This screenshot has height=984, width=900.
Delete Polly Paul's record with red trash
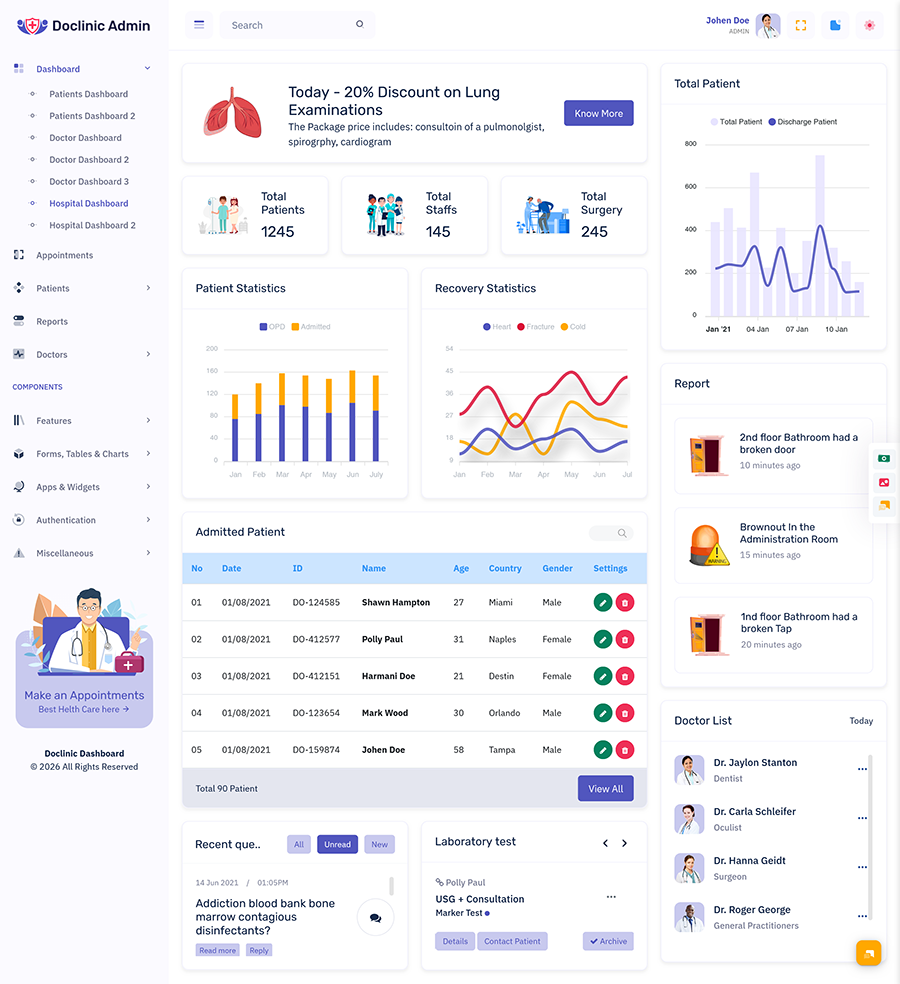point(624,639)
